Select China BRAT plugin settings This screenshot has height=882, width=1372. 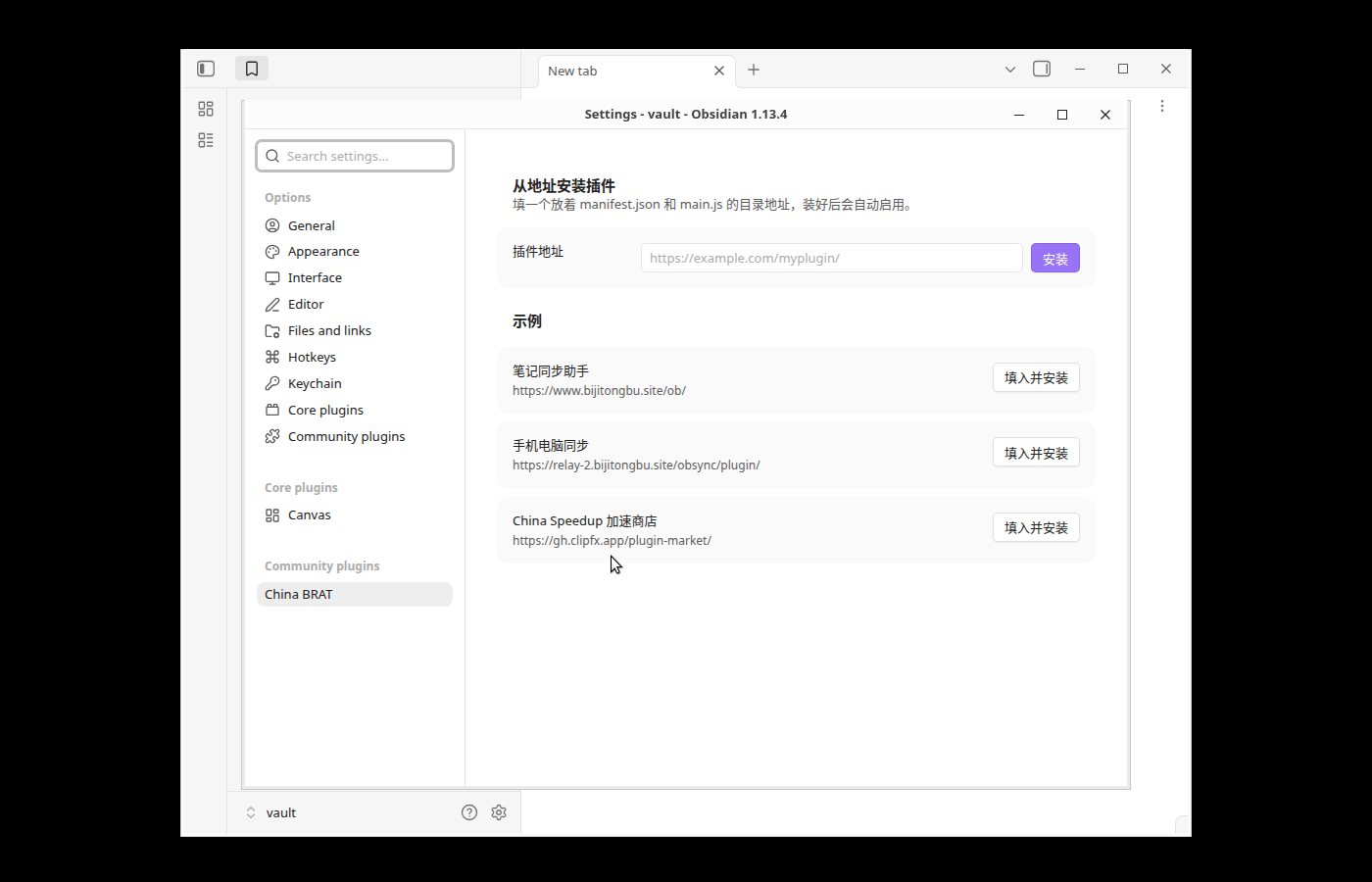pos(355,595)
